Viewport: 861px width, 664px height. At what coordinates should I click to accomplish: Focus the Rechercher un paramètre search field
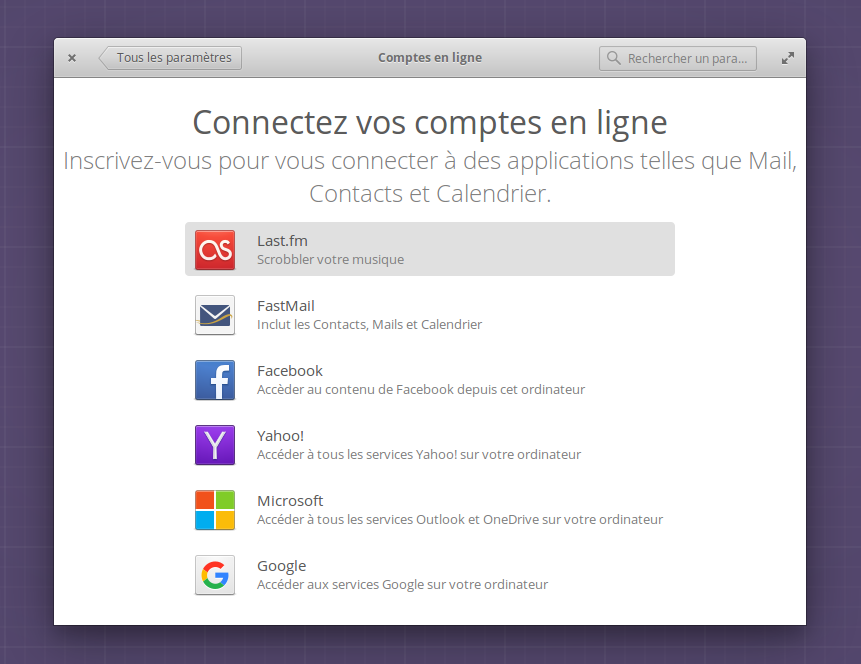(678, 58)
